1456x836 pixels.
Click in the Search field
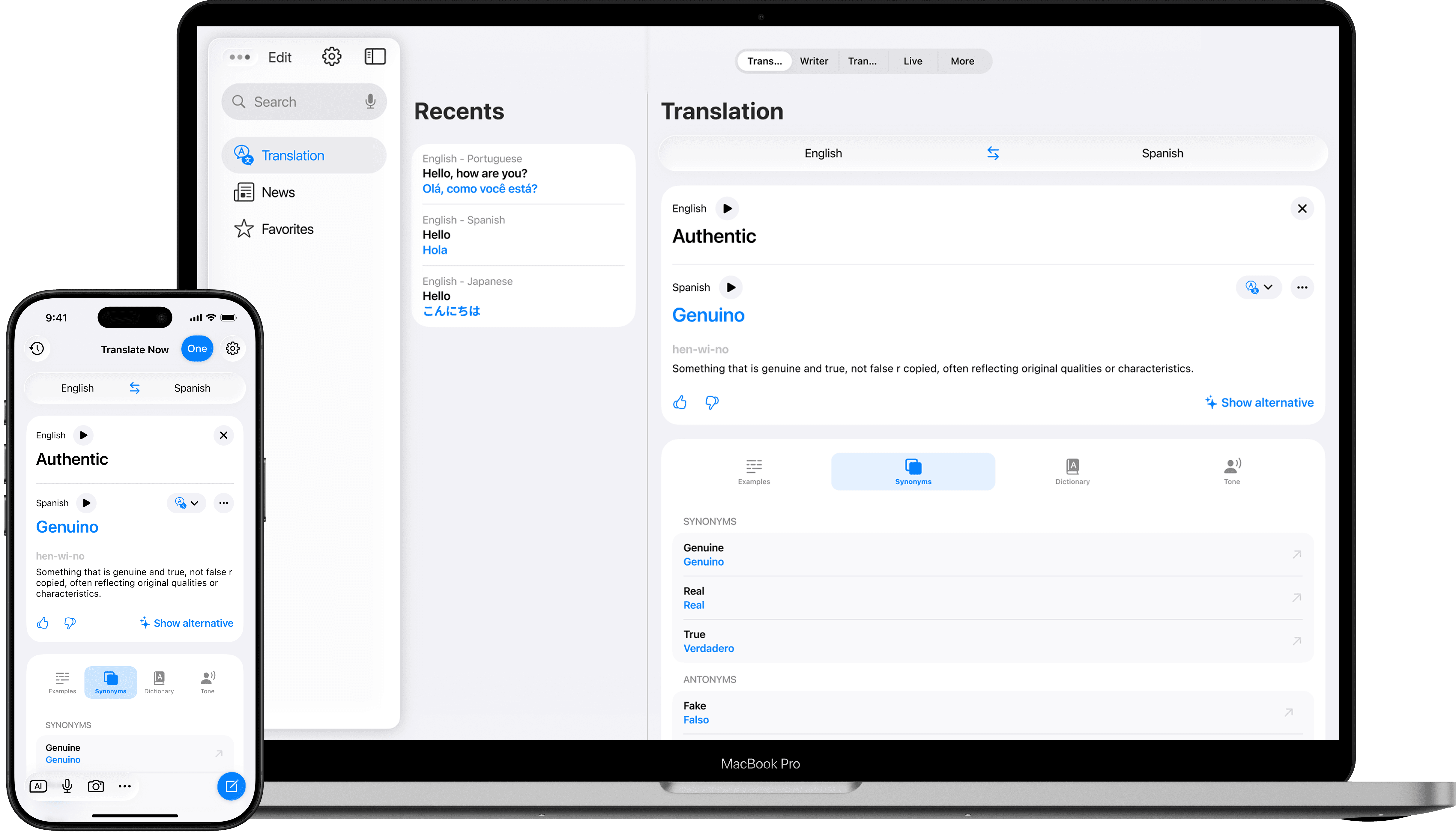pyautogui.click(x=299, y=102)
